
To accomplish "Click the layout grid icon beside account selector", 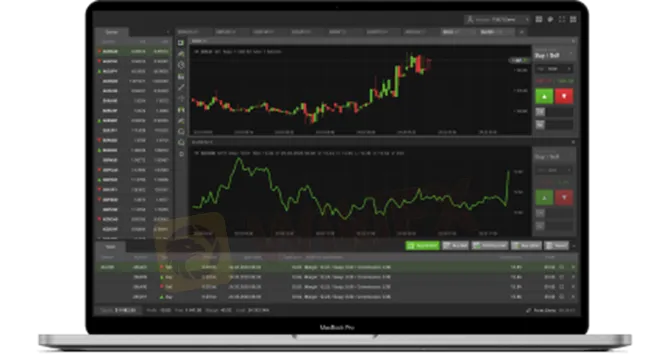I will tap(539, 20).
